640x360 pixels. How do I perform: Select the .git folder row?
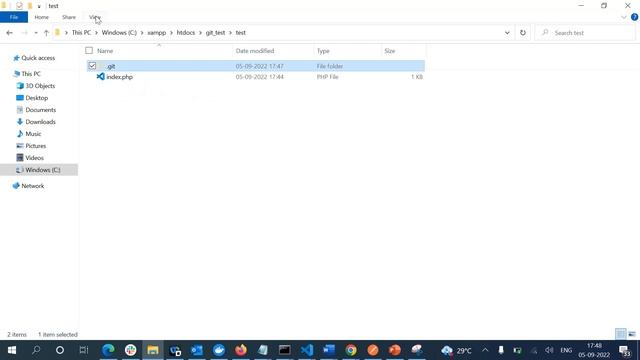tap(256, 66)
